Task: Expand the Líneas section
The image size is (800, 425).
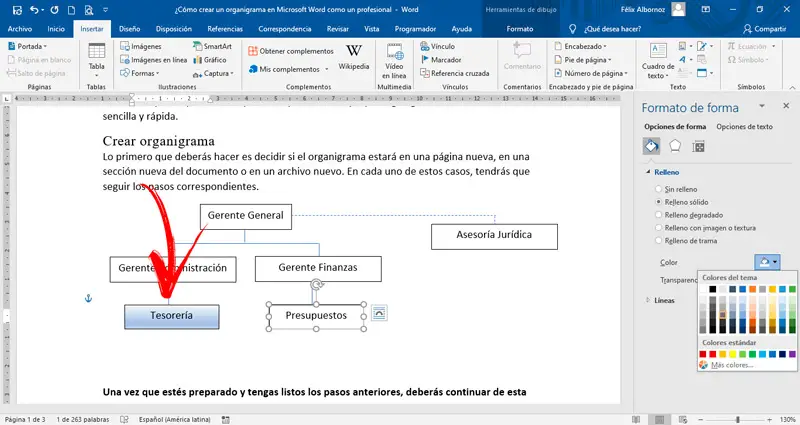Action: pyautogui.click(x=660, y=301)
